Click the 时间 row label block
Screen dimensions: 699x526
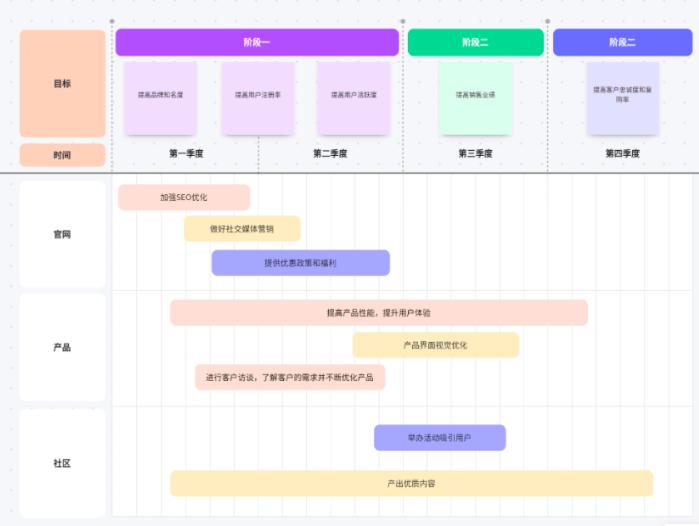point(62,155)
